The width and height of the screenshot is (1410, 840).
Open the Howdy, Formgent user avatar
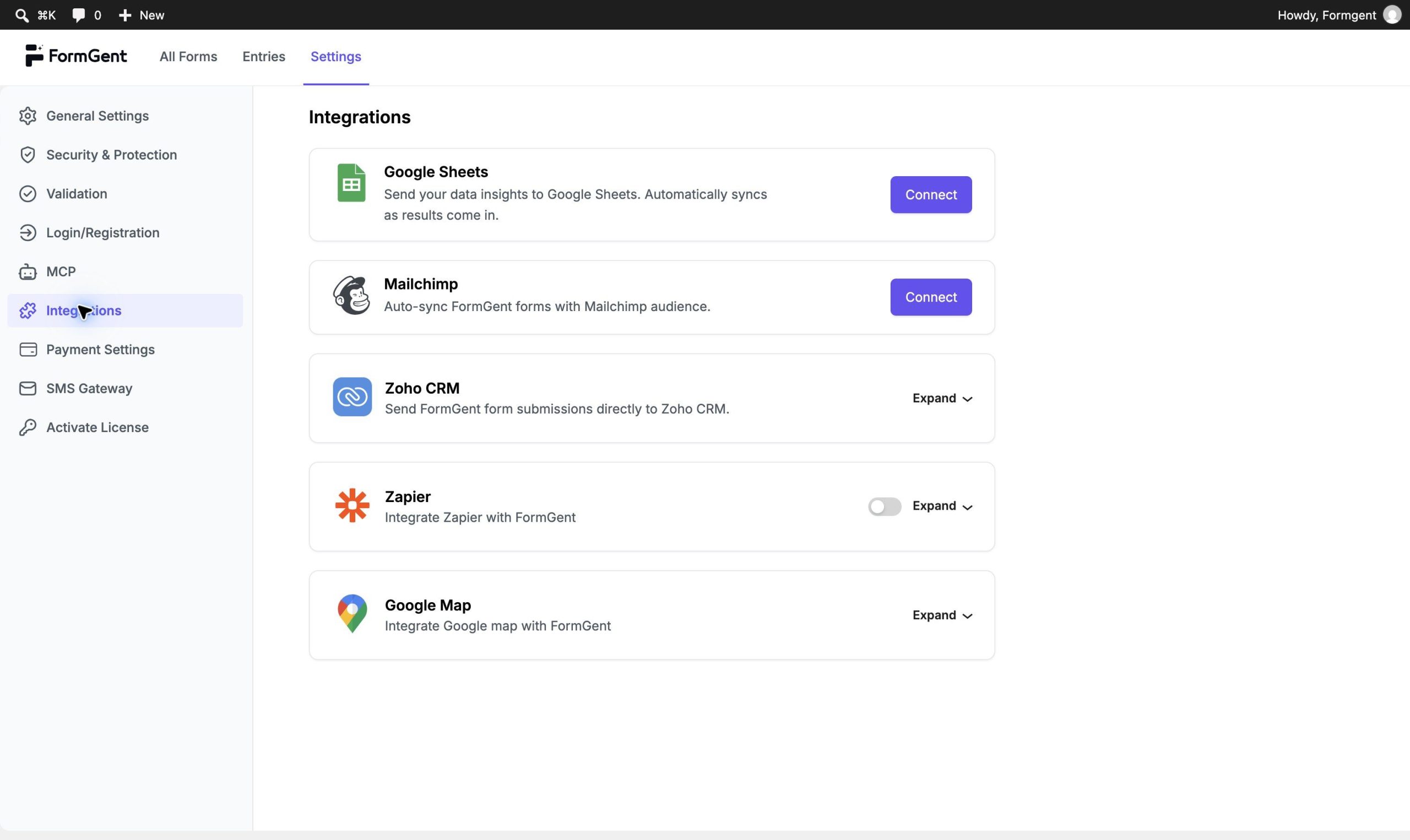click(1391, 15)
